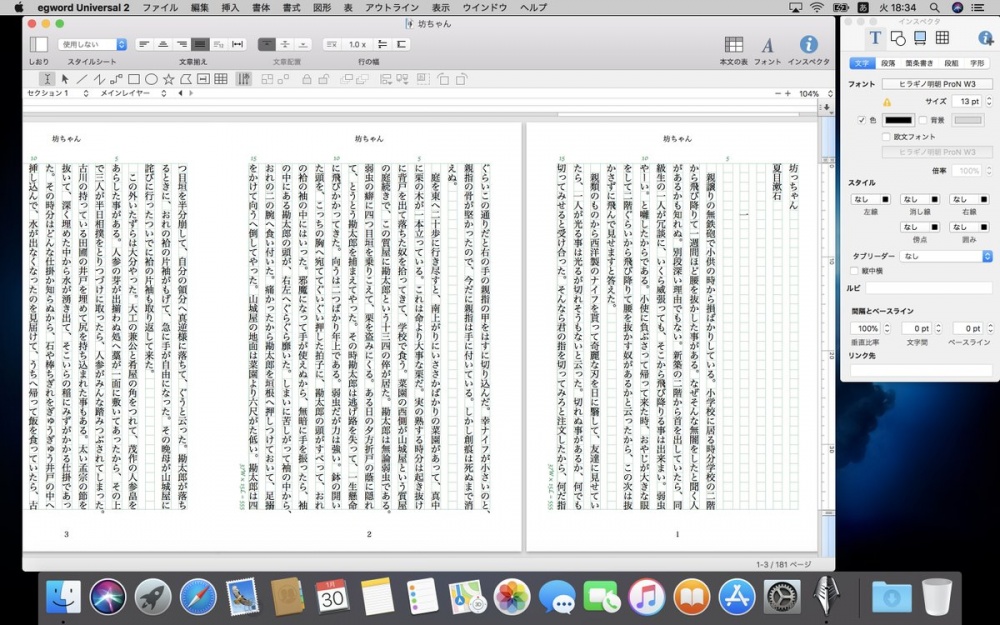Open the タブリーダー dropdown

click(946, 256)
